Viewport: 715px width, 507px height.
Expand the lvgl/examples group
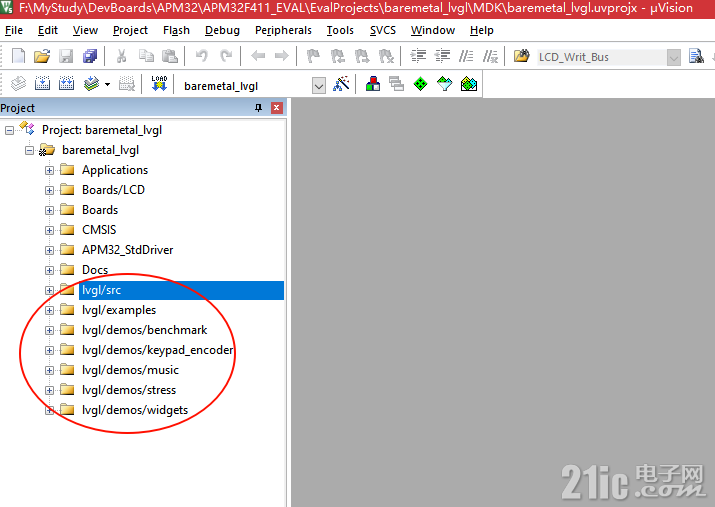click(x=49, y=310)
